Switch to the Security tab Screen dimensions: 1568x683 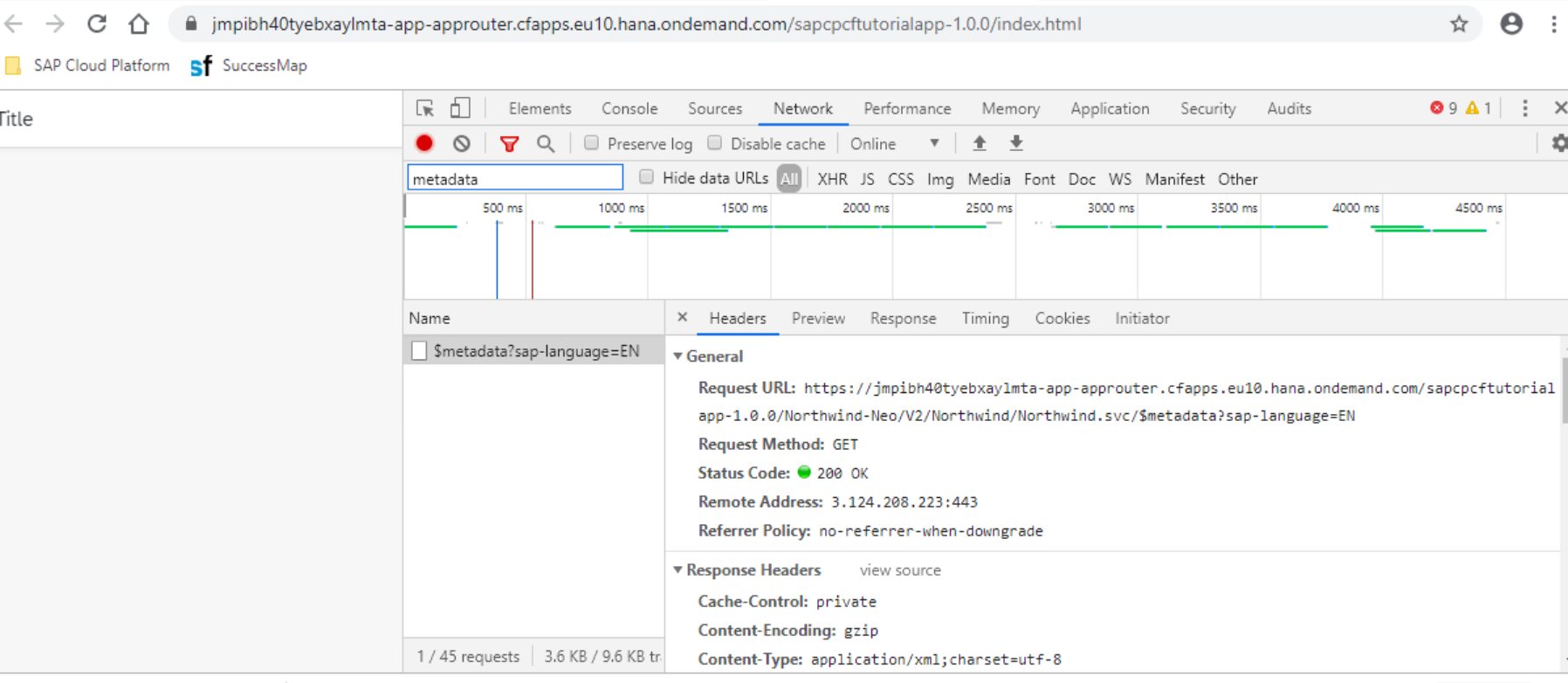click(x=1208, y=108)
